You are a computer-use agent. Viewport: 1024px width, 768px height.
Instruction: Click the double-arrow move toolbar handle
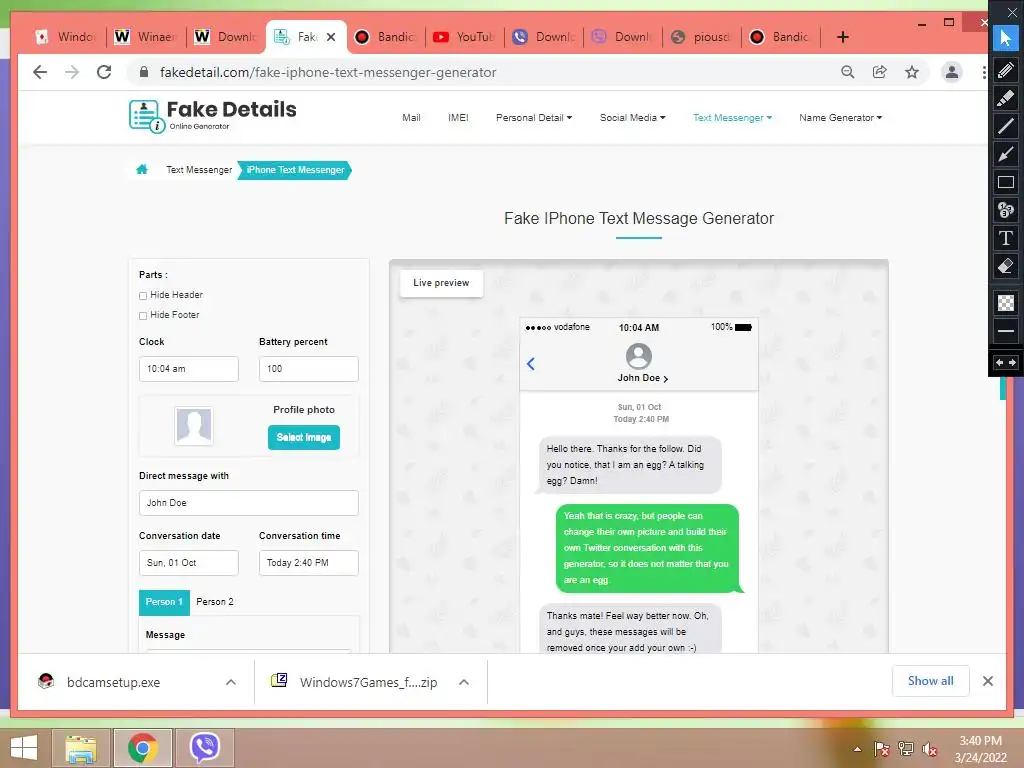pyautogui.click(x=1006, y=362)
